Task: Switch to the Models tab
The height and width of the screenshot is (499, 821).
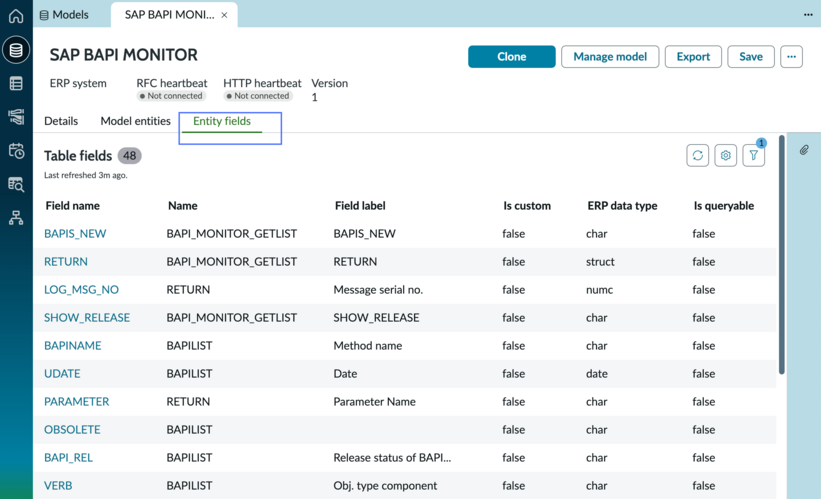Action: pos(64,15)
